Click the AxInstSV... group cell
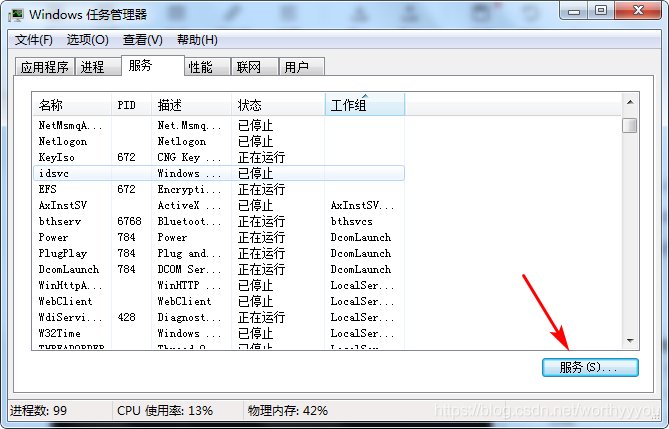 point(362,205)
